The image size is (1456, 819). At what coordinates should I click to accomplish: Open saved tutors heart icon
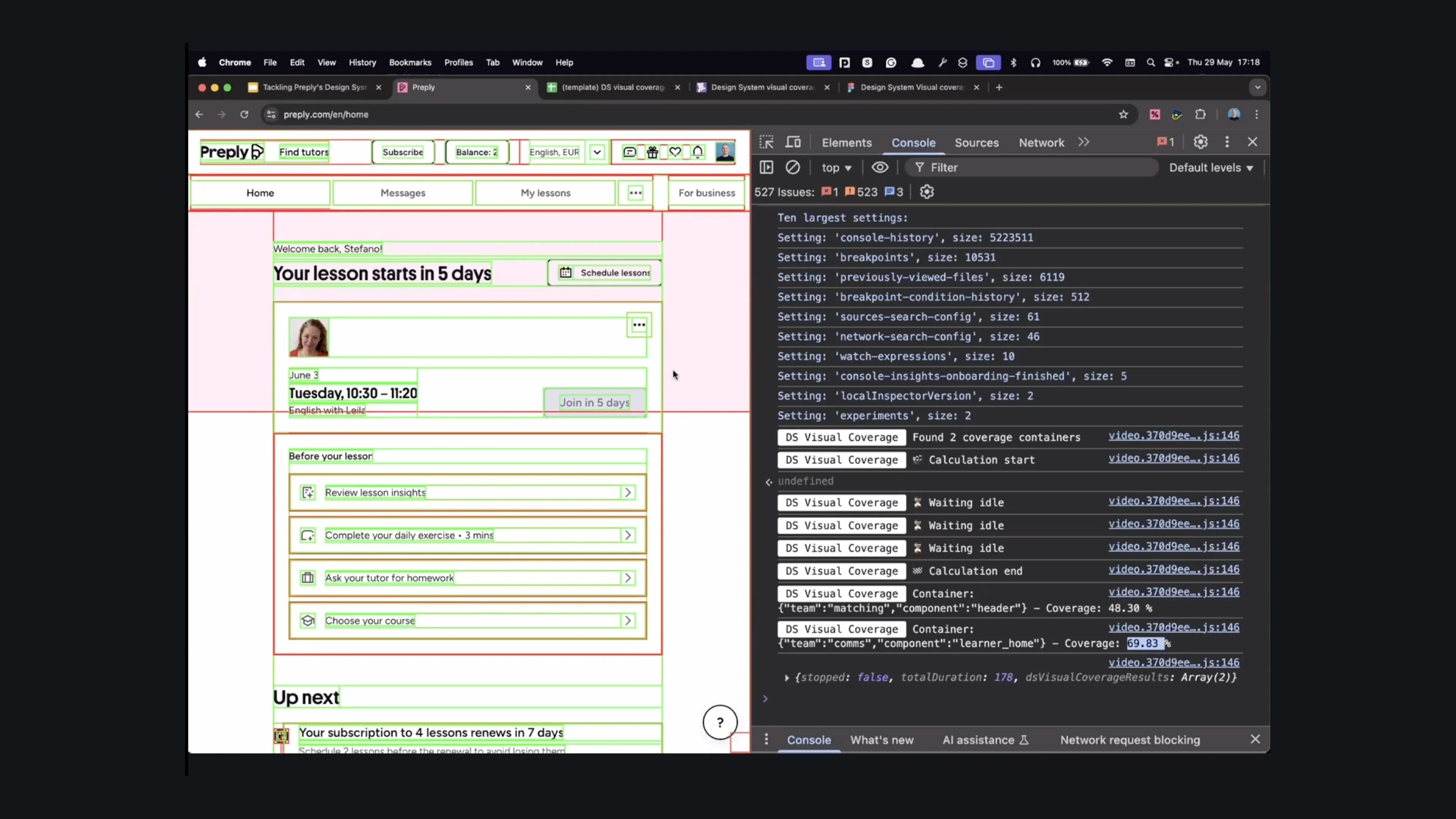675,152
